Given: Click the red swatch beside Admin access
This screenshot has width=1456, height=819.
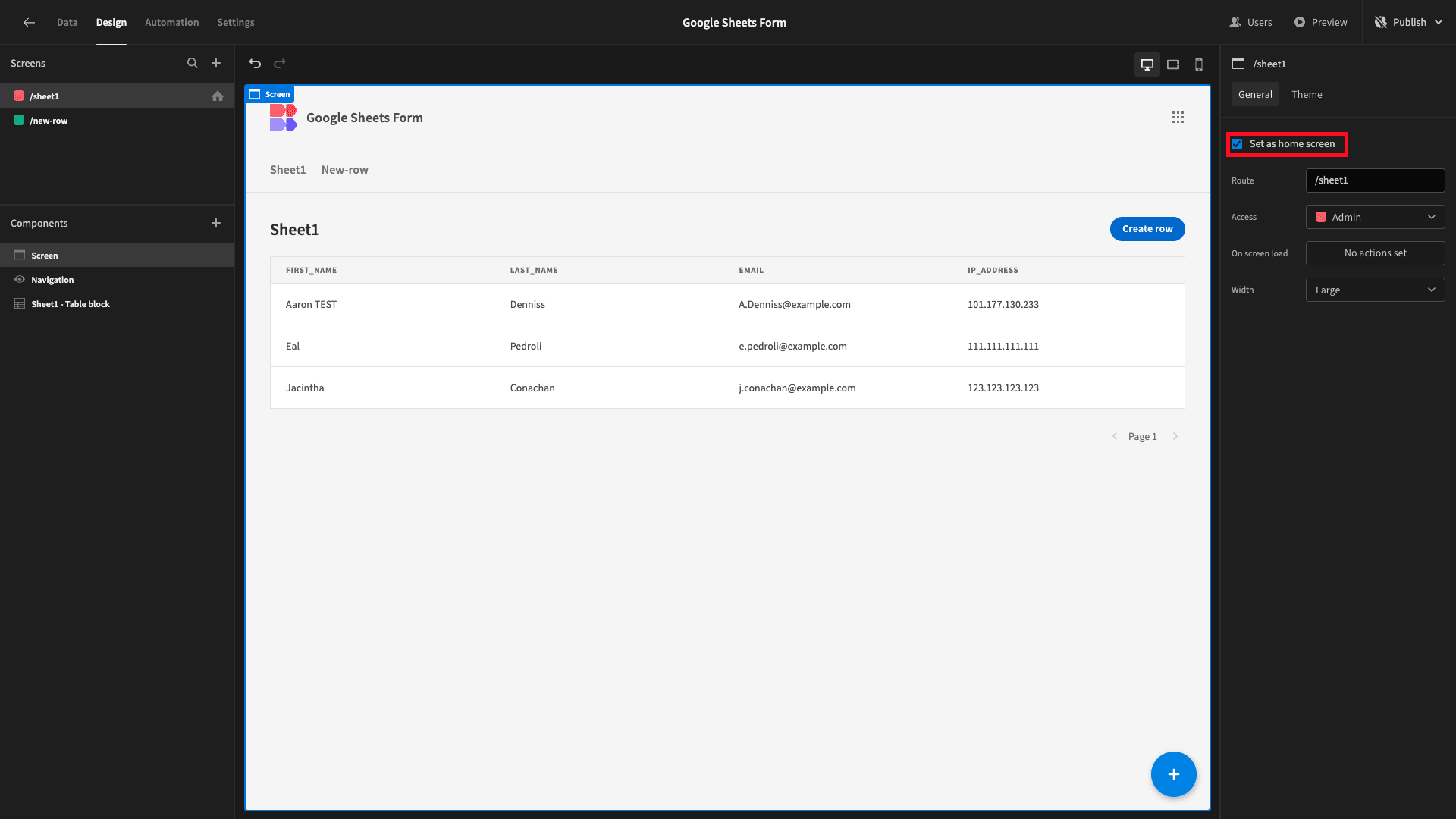Looking at the screenshot, I should 1322,217.
